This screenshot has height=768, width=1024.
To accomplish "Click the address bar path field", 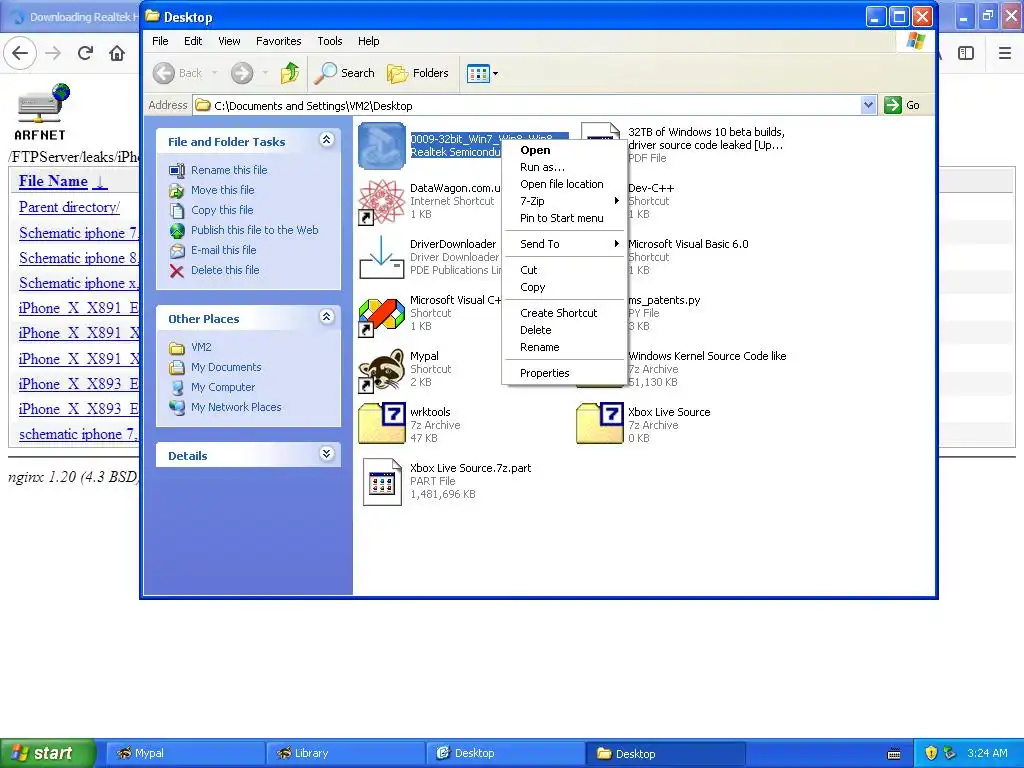I will point(528,105).
